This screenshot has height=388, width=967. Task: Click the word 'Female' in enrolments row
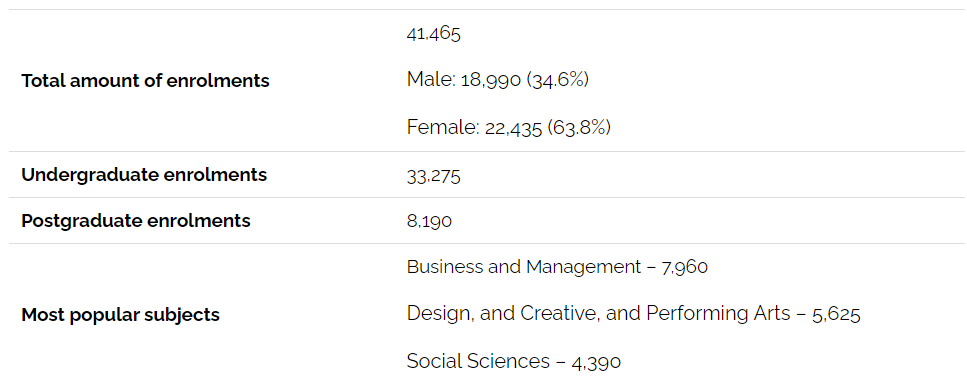(x=441, y=127)
